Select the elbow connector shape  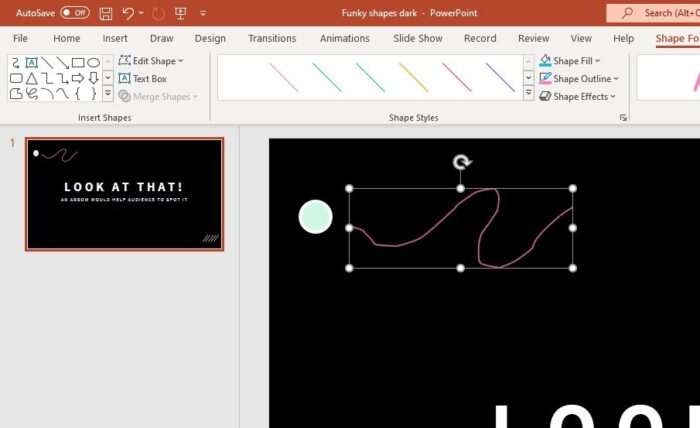(47, 79)
